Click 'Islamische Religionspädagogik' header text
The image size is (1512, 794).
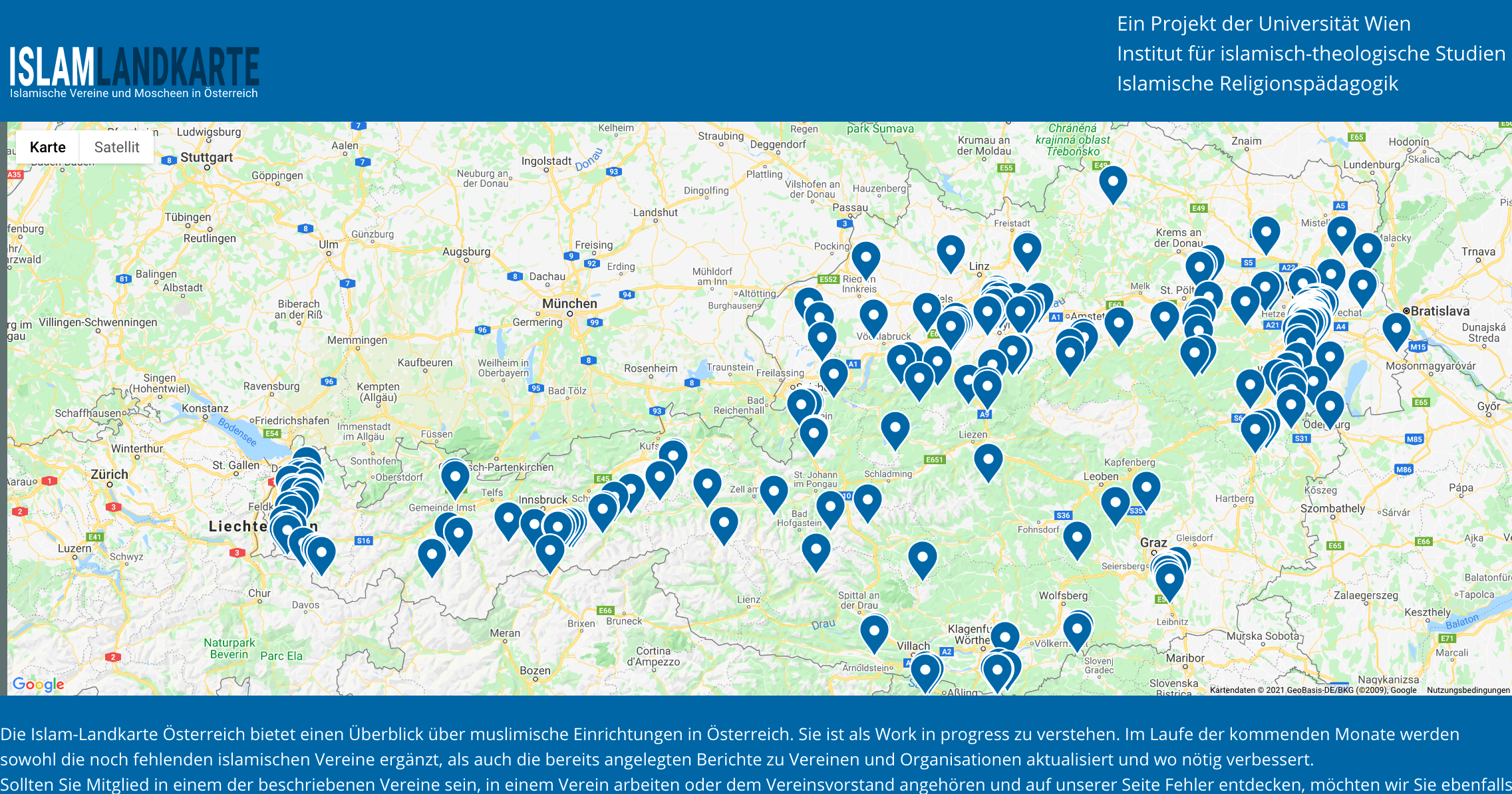click(x=1257, y=83)
